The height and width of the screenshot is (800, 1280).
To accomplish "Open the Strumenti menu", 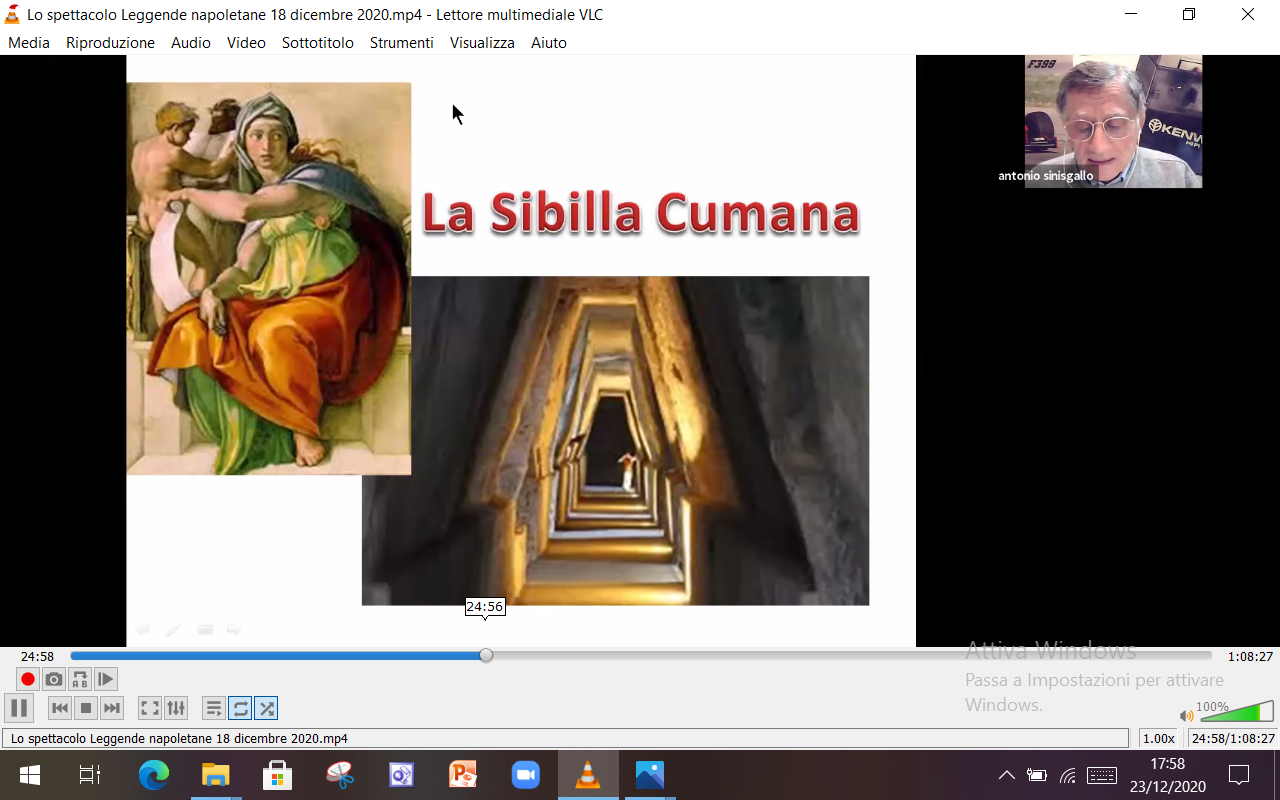I will coord(402,43).
